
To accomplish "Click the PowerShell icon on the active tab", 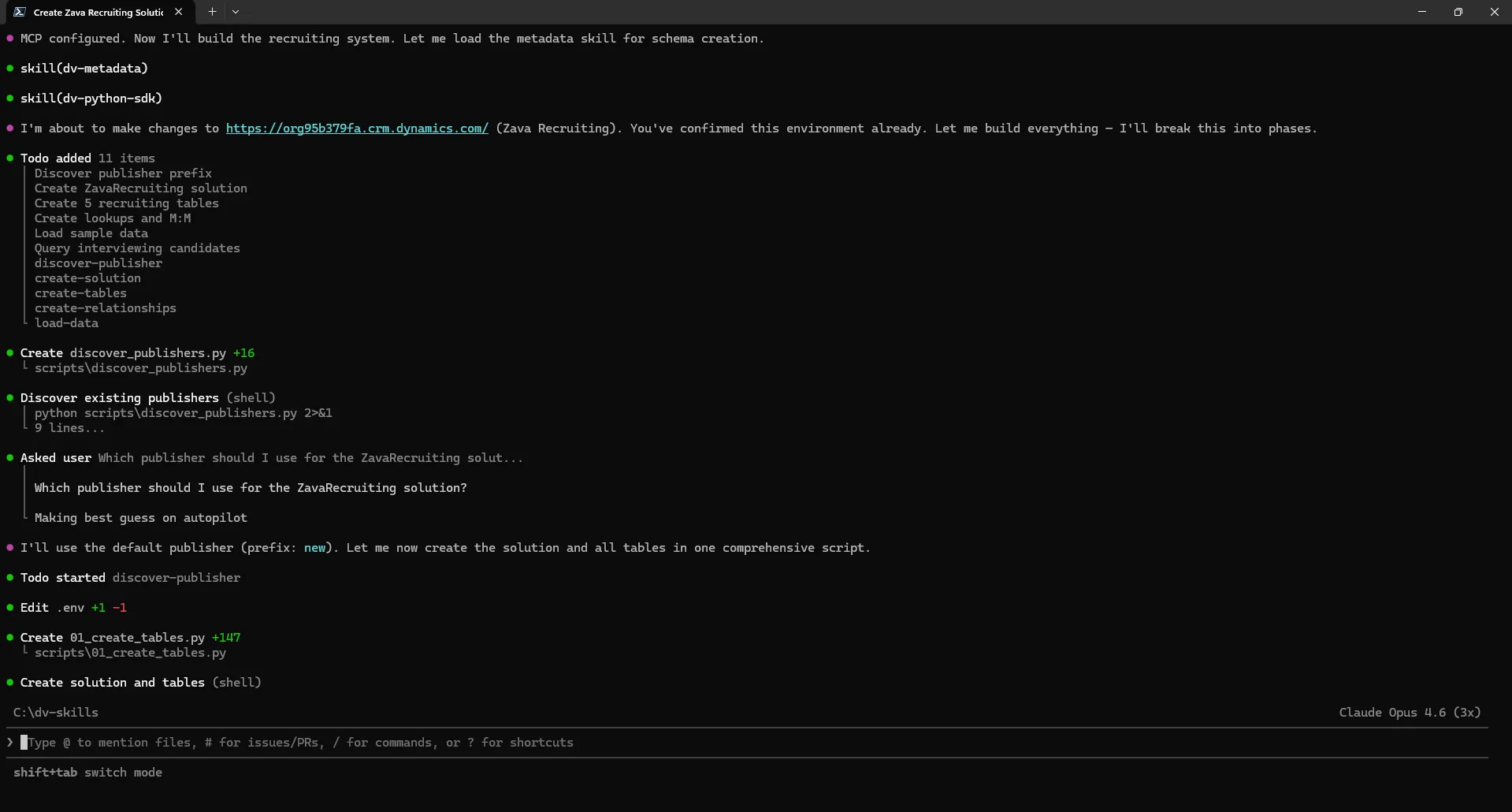I will (19, 12).
